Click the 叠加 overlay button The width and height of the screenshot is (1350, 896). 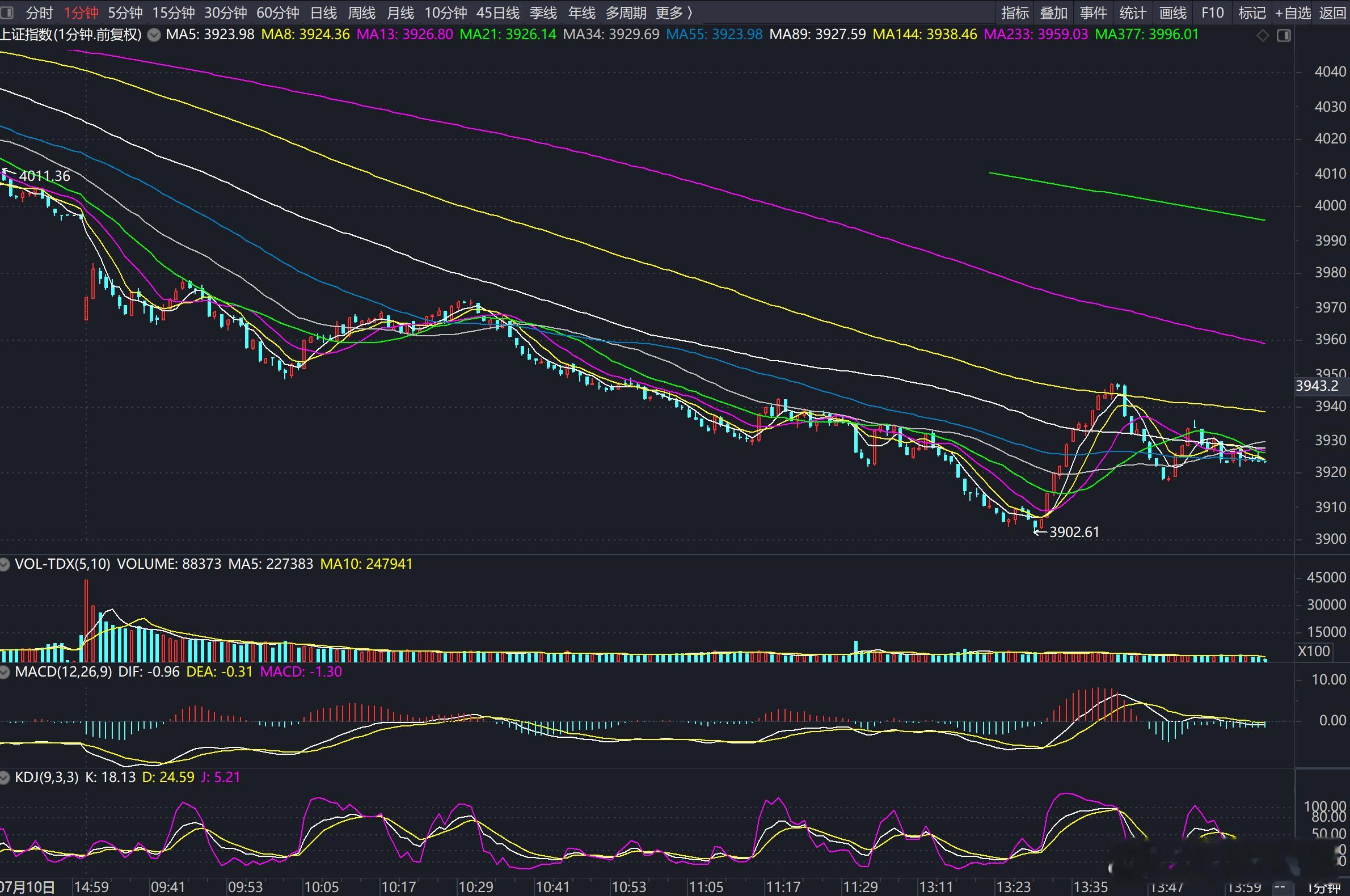tap(1054, 12)
